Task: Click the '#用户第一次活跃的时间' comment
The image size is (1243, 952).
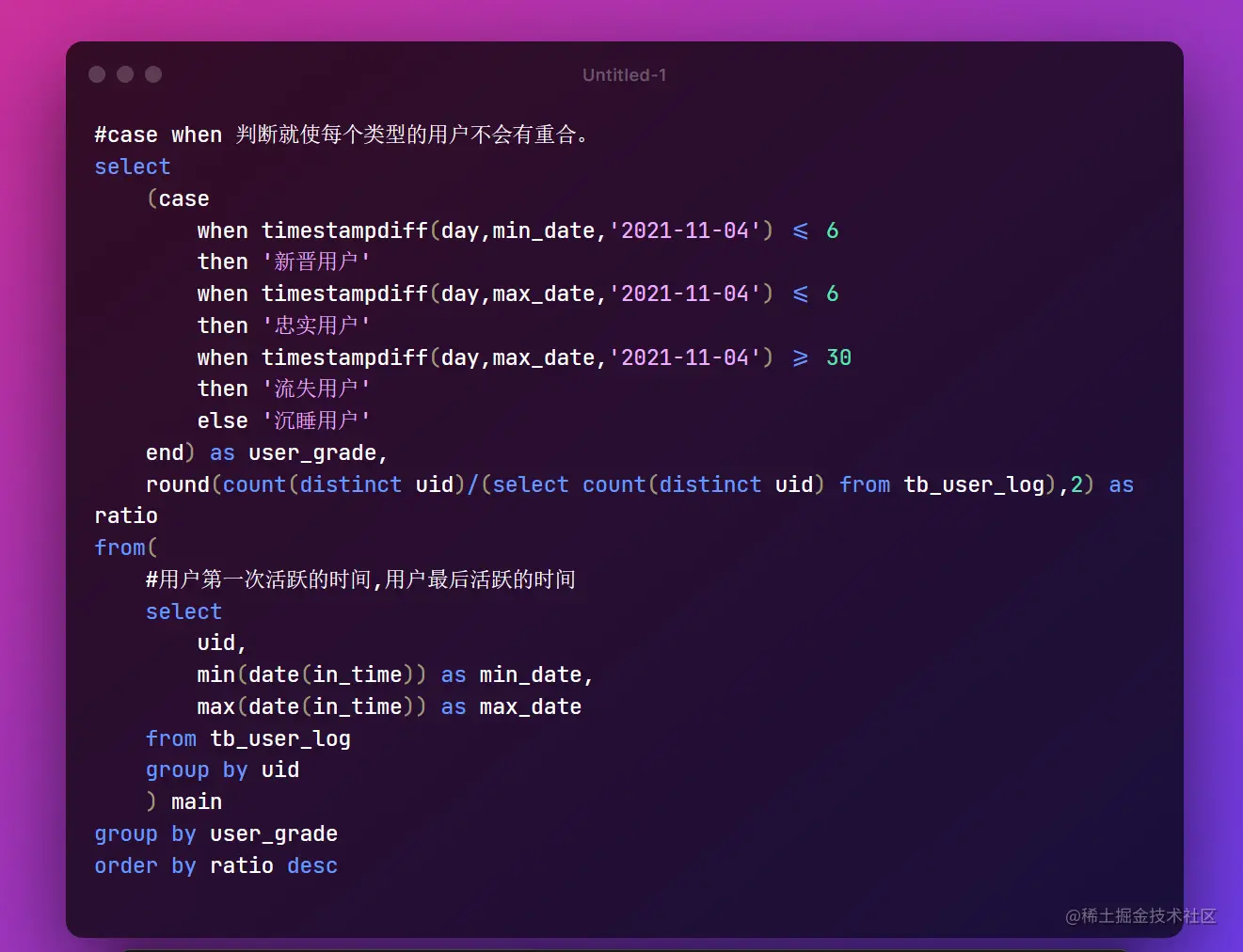Action: point(360,579)
